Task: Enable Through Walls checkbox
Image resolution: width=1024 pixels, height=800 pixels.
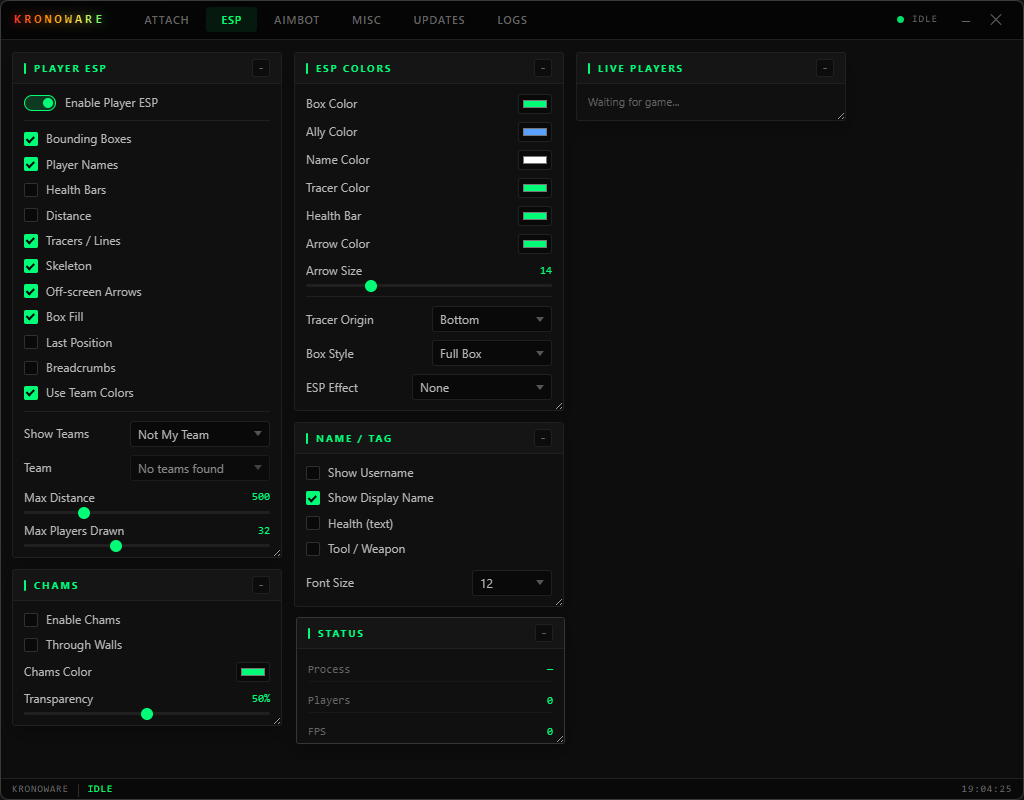Action: pos(31,645)
